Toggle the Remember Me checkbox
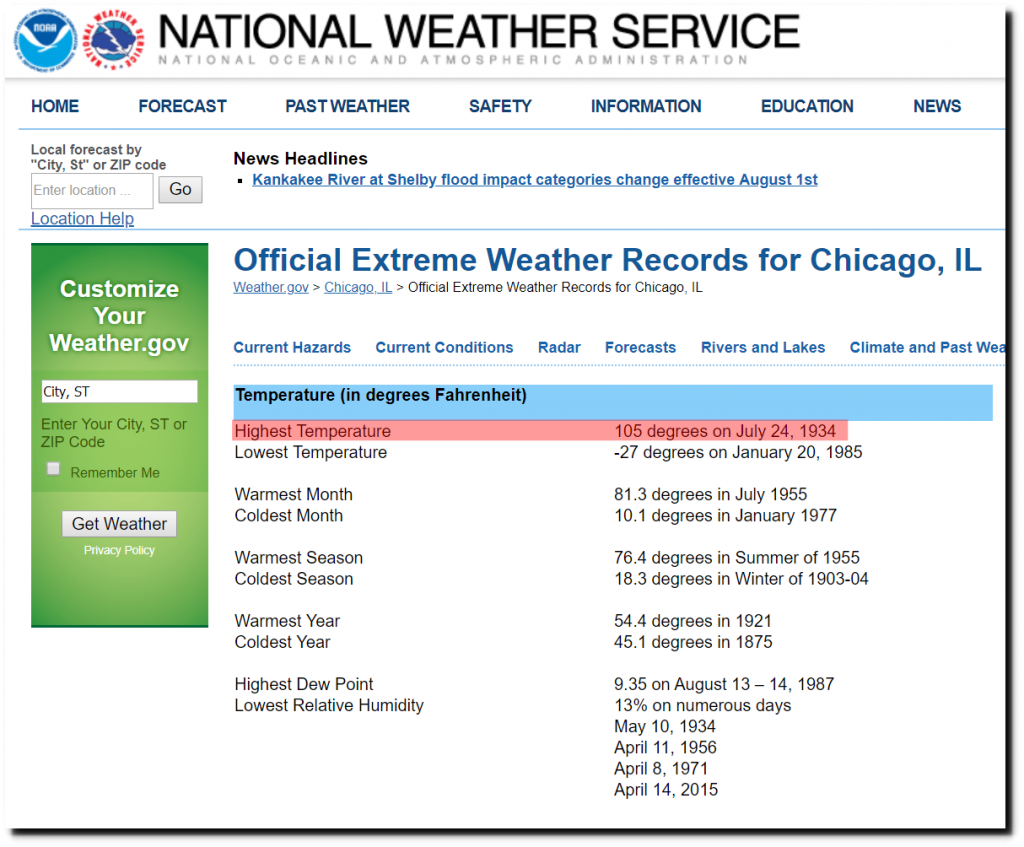Image resolution: width=1024 pixels, height=847 pixels. tap(54, 469)
